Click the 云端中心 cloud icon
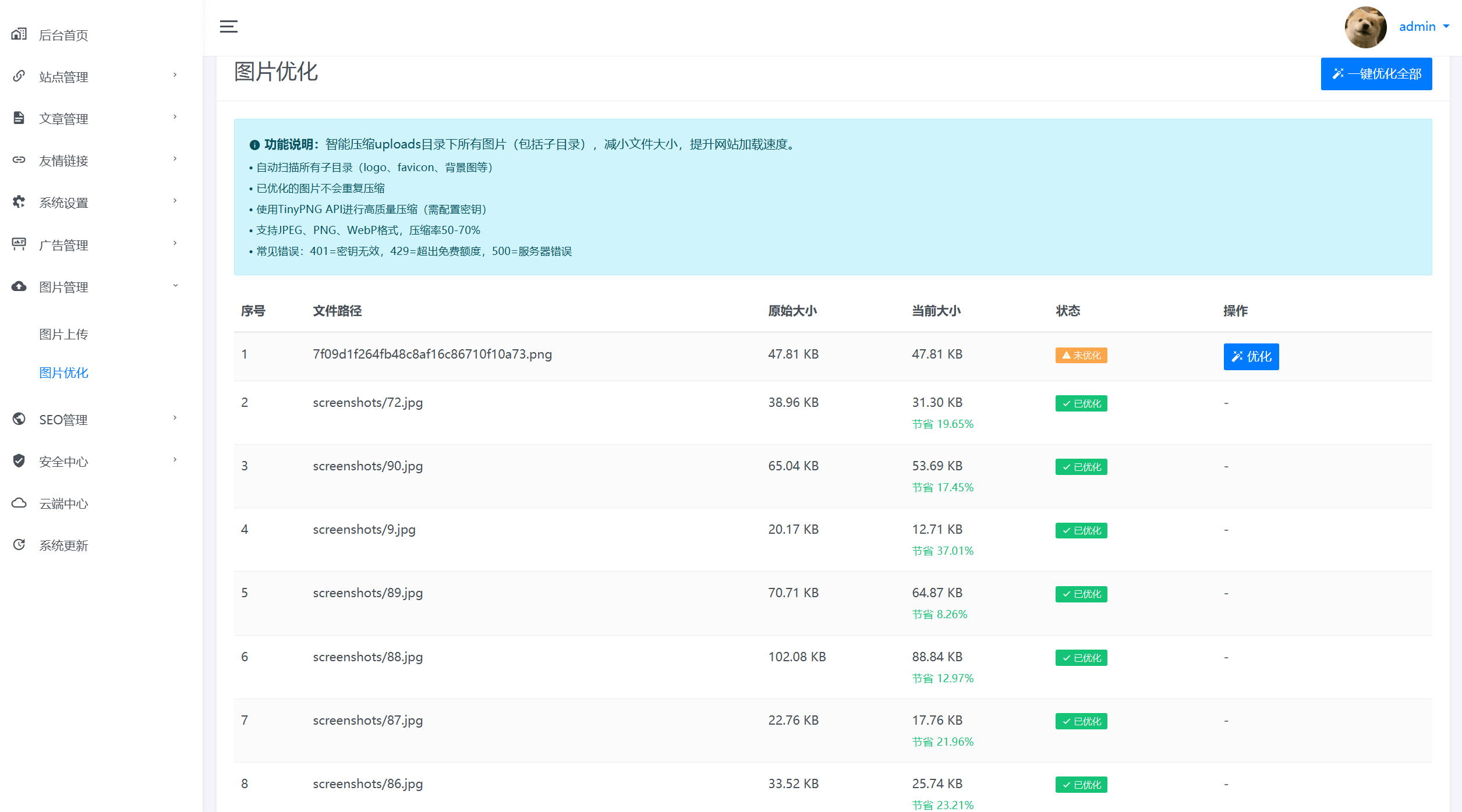Image resolution: width=1462 pixels, height=812 pixels. [19, 503]
